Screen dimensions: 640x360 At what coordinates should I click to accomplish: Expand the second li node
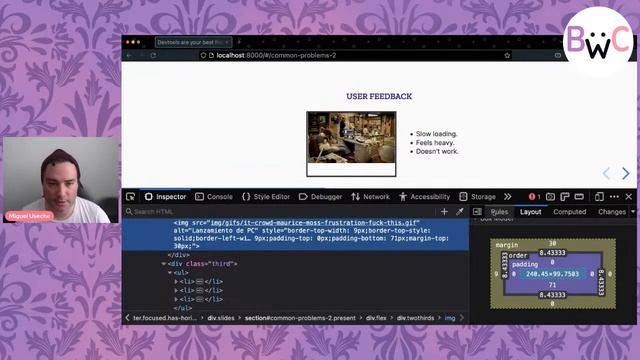(x=176, y=291)
